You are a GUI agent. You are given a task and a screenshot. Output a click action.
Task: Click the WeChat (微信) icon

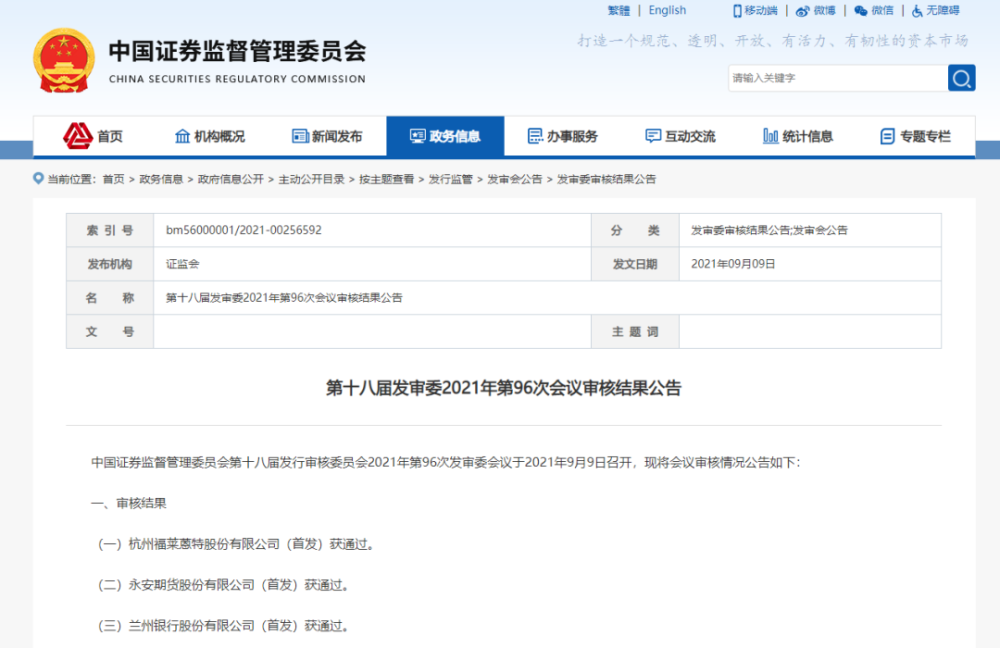862,11
